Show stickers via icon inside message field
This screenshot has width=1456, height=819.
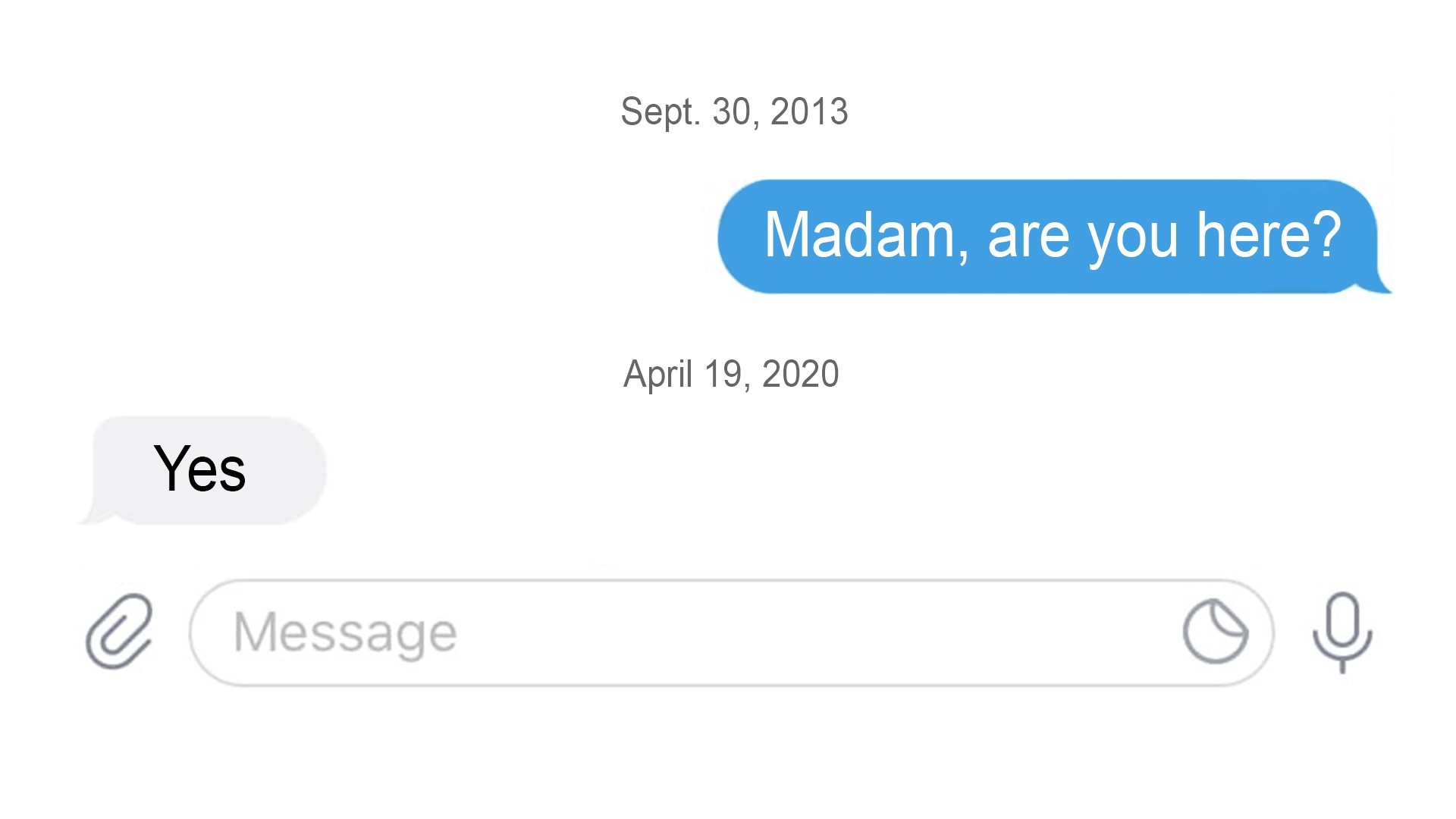click(1216, 632)
